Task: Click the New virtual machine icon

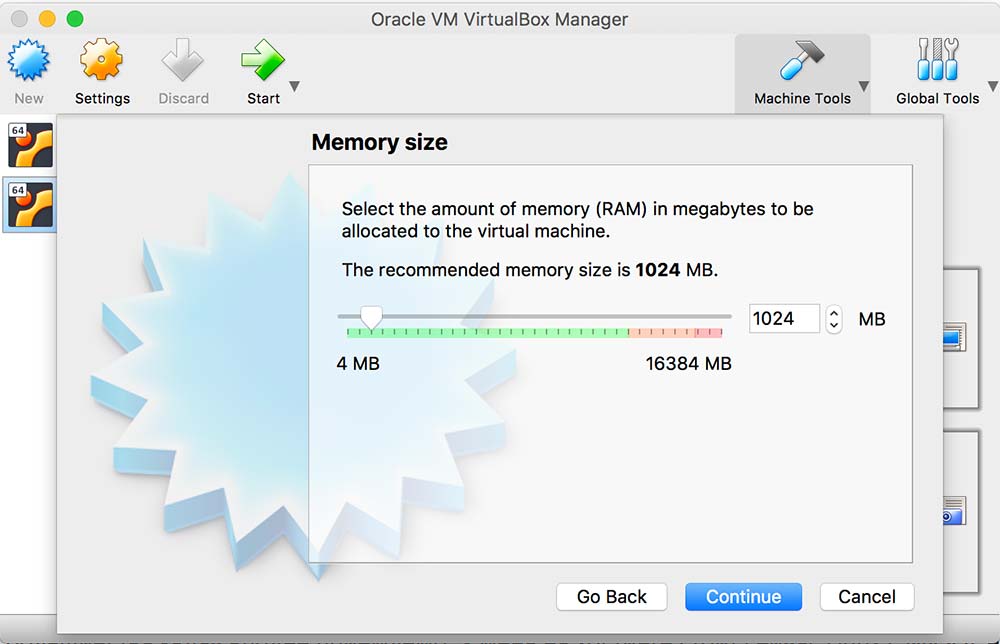Action: tap(28, 62)
